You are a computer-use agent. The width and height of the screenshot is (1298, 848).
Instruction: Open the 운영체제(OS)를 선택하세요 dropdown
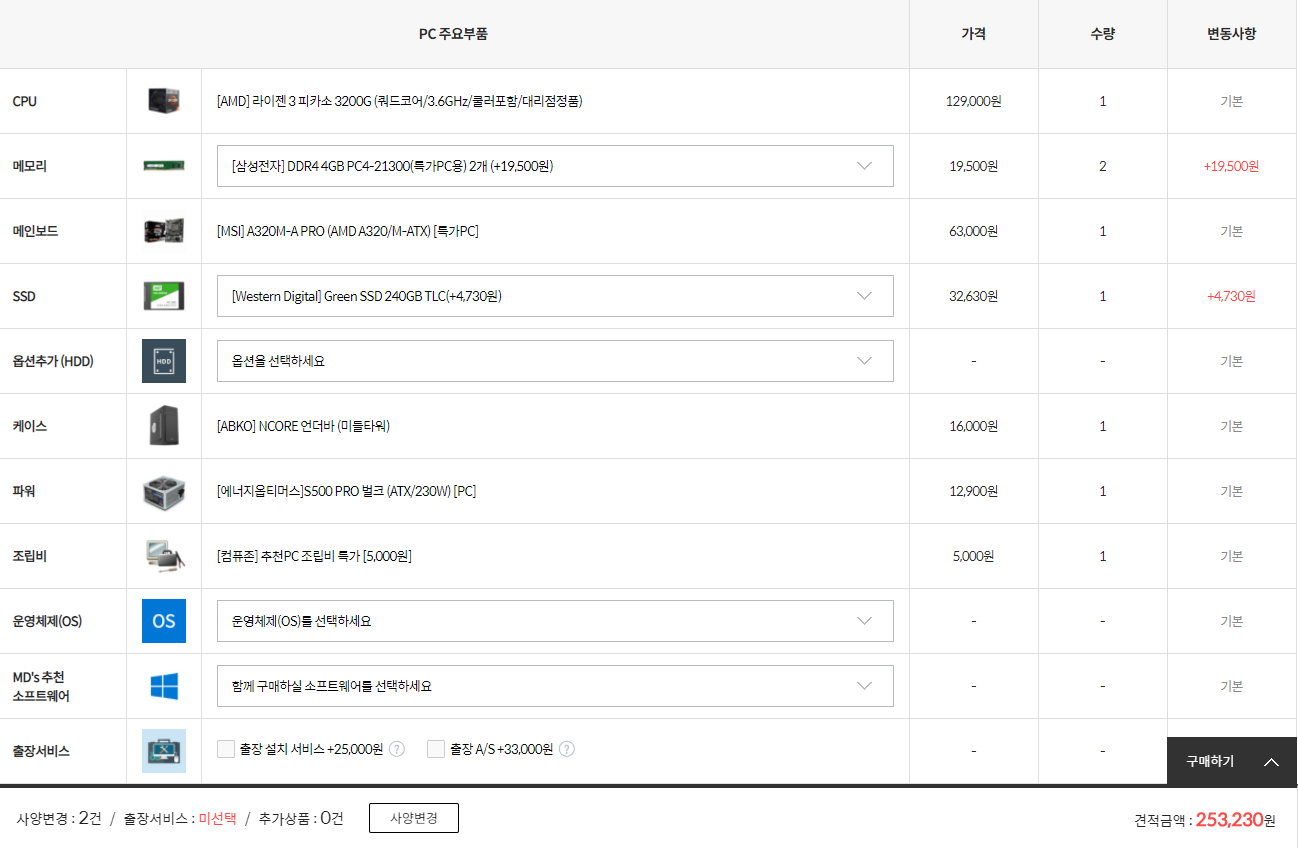coord(555,621)
